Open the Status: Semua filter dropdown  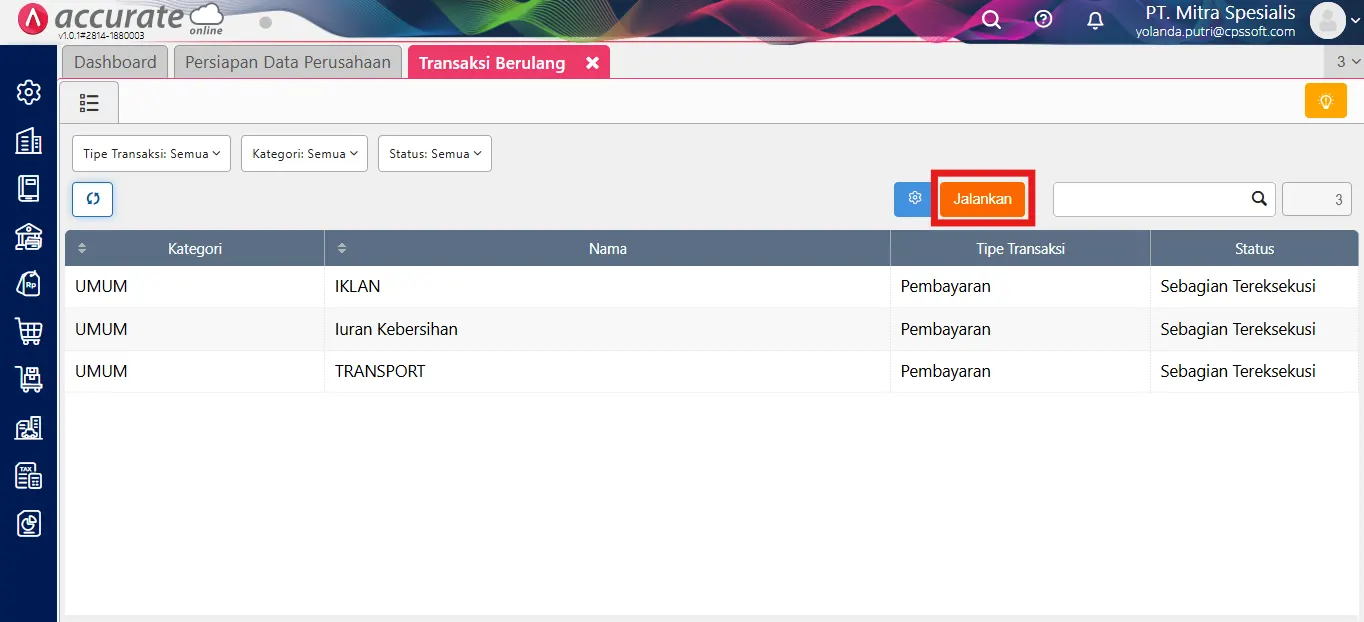click(x=434, y=153)
